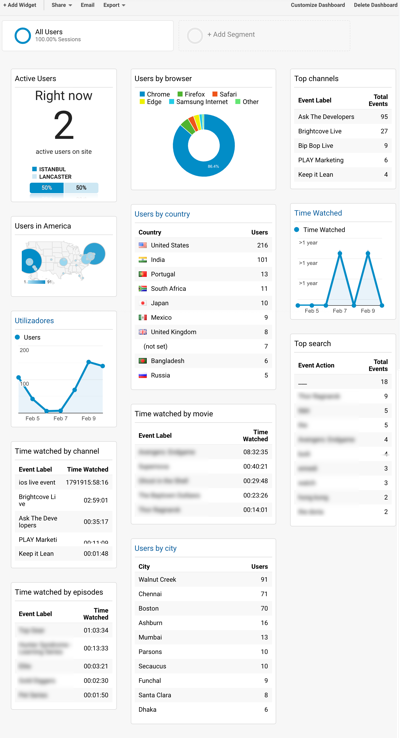The image size is (400, 738).
Task: Click the Istanbul 50% bar segment
Action: click(47, 188)
